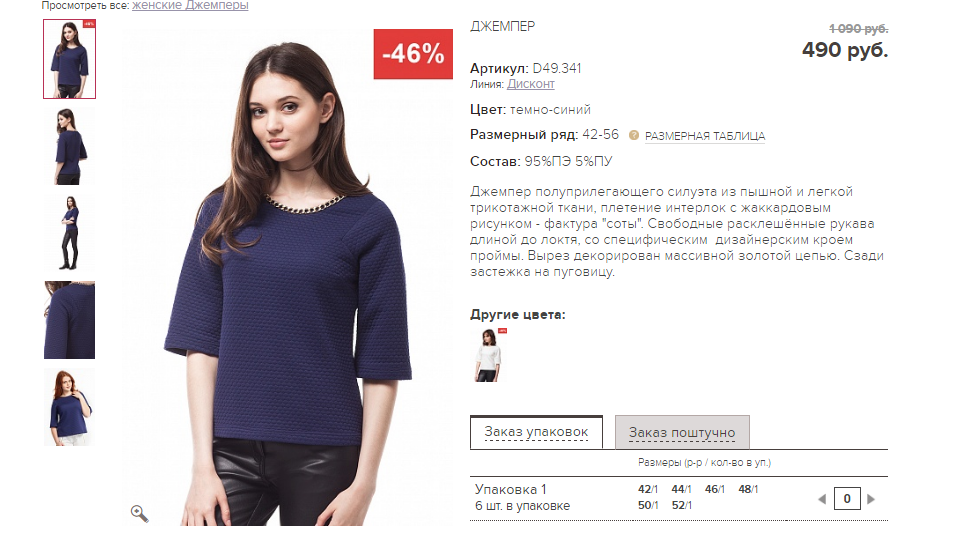Click the 490 руб. price
The height and width of the screenshot is (542, 974).
pyautogui.click(x=845, y=50)
